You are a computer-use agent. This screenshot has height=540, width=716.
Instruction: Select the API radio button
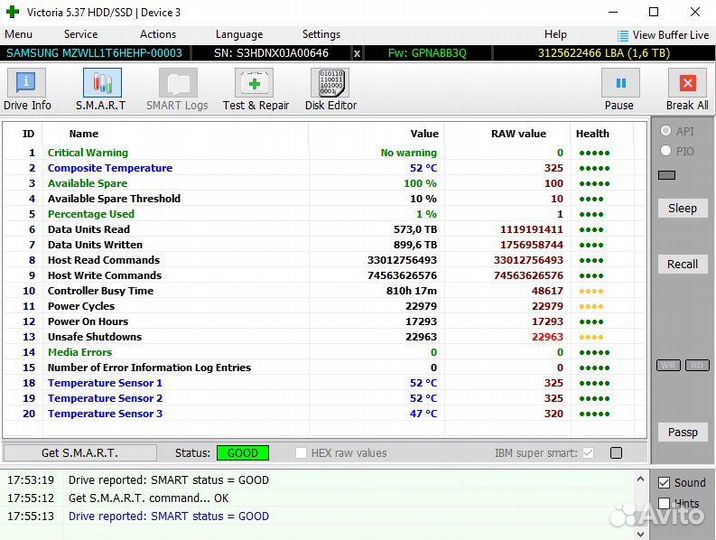pos(666,131)
